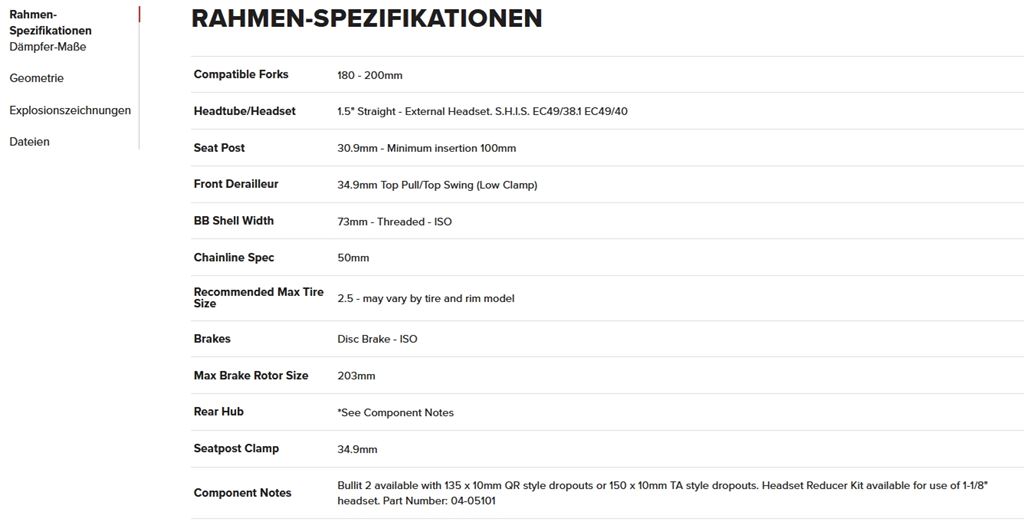The image size is (1024, 522).
Task: Select the Compatible Forks row label
Action: pyautogui.click(x=241, y=75)
